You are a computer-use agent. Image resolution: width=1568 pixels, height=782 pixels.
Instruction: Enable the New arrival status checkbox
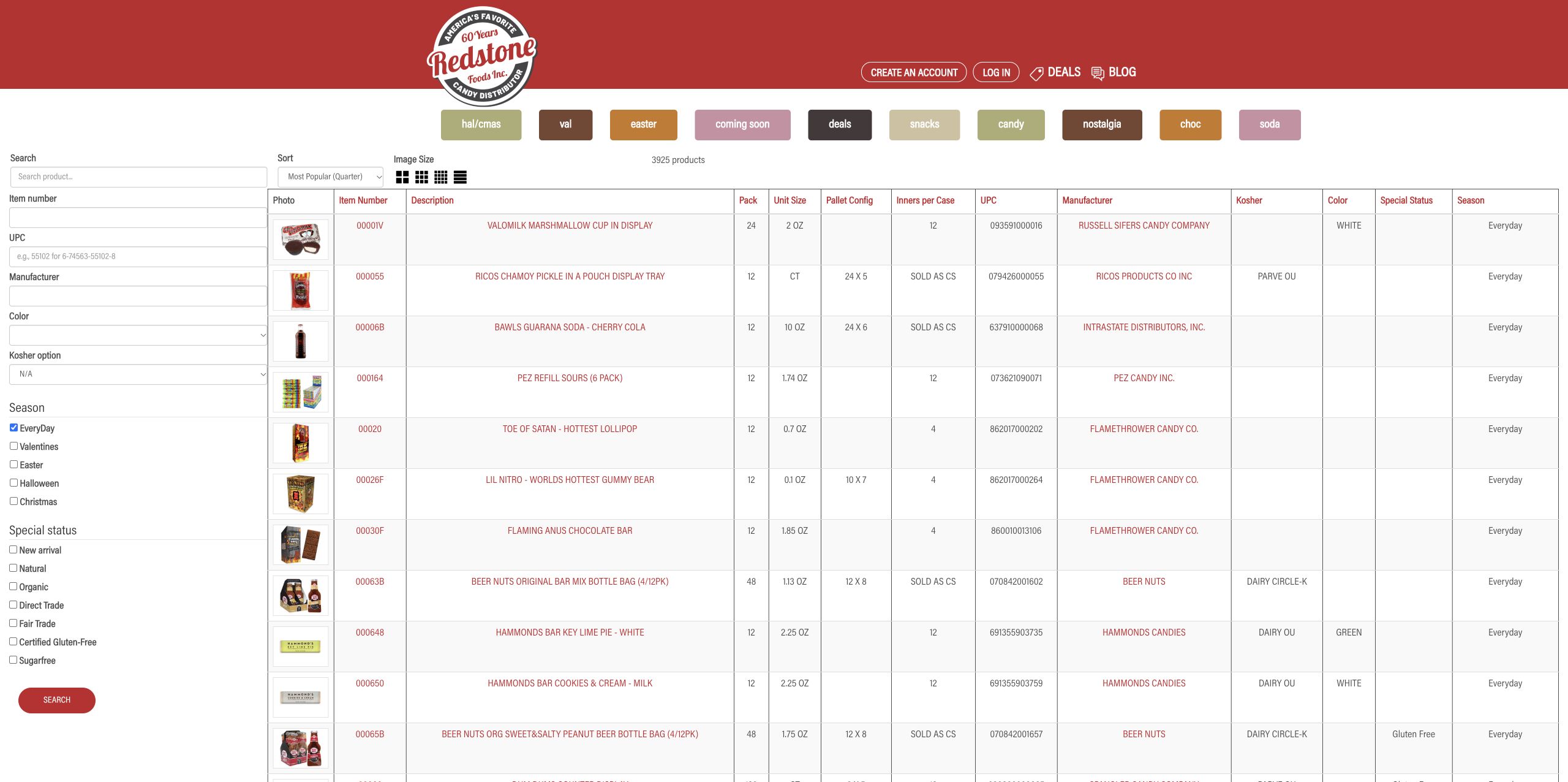pyautogui.click(x=13, y=550)
